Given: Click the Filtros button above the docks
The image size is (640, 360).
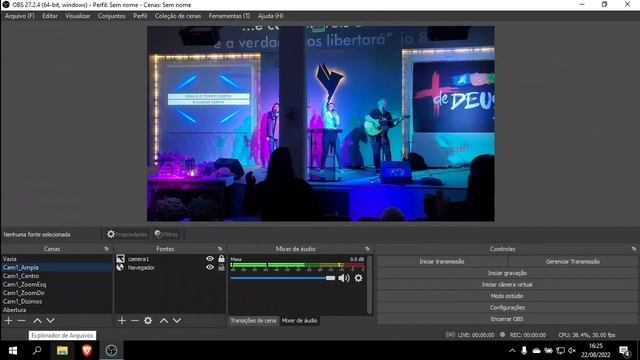Looking at the screenshot, I should tap(167, 234).
